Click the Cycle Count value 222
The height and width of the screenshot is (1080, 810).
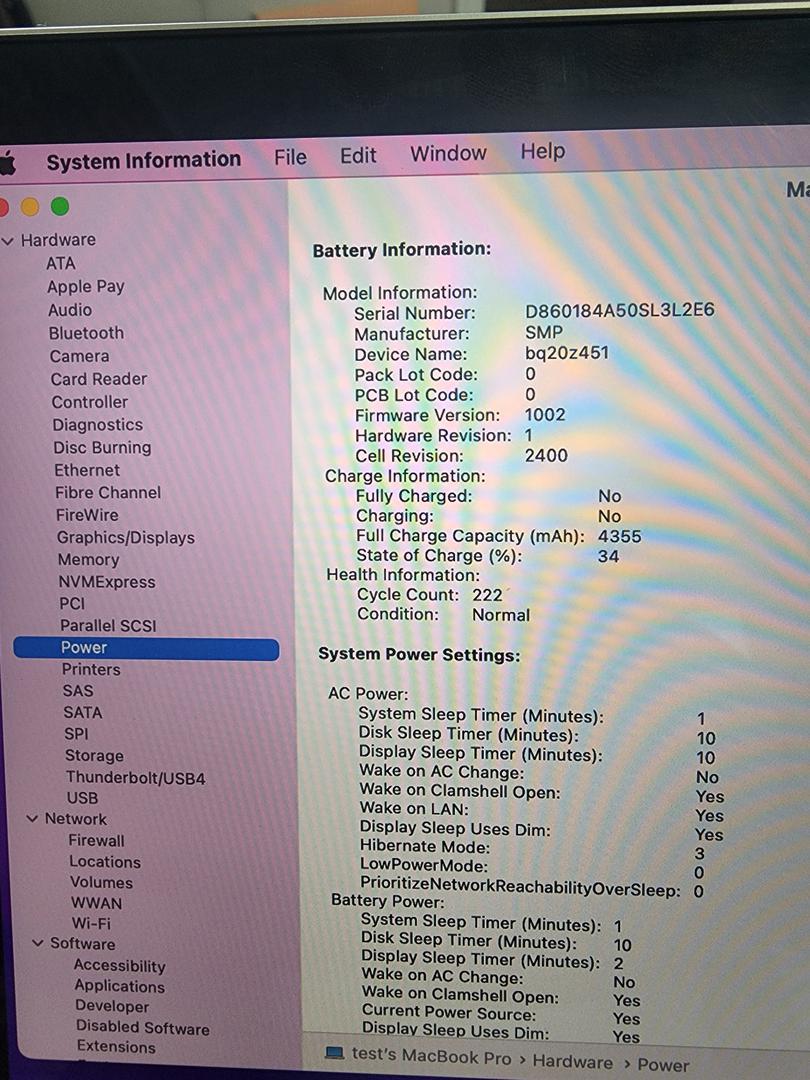pyautogui.click(x=487, y=595)
